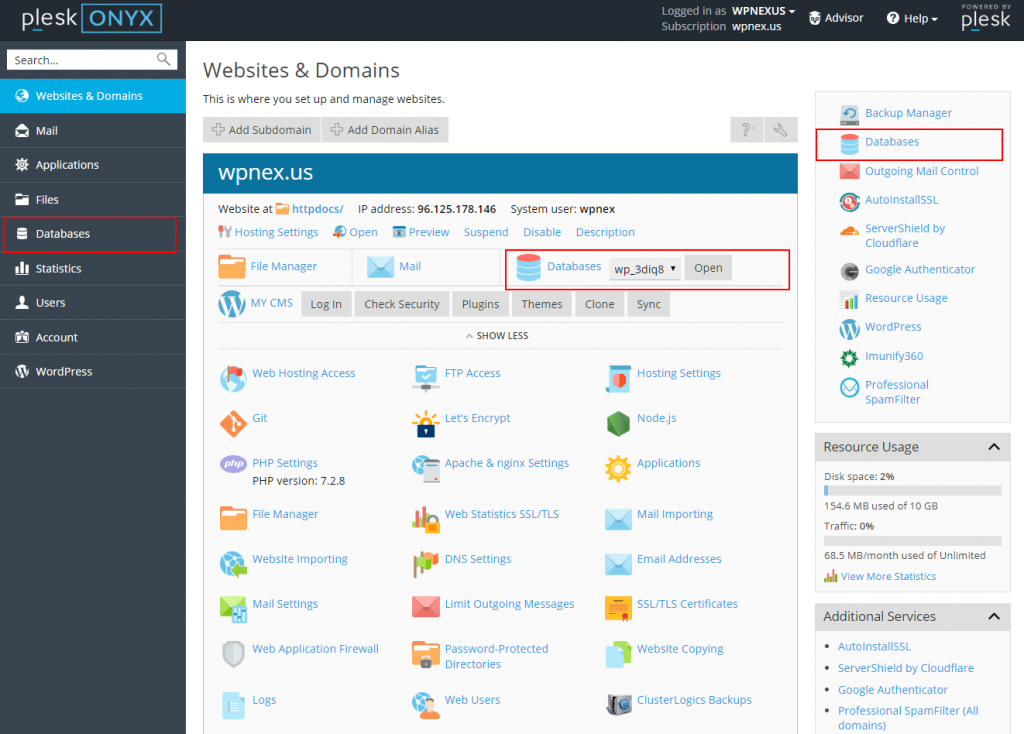Click the wrench tool icon button
The image size is (1024, 734).
pos(780,130)
